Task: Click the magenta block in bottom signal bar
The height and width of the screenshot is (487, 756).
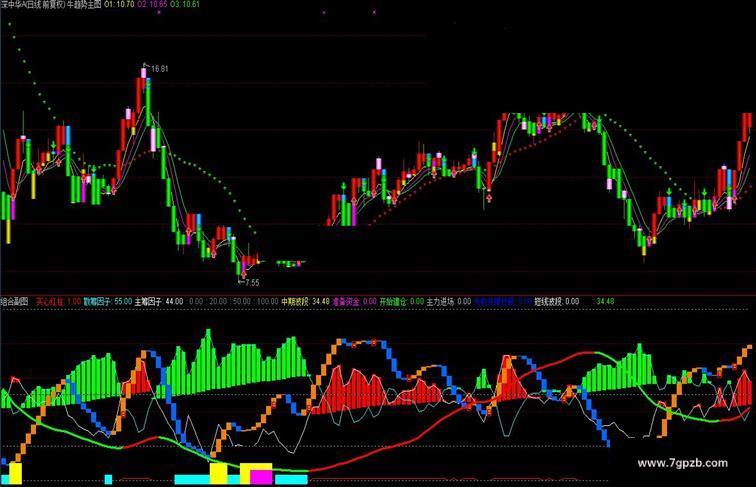Action: [261, 477]
